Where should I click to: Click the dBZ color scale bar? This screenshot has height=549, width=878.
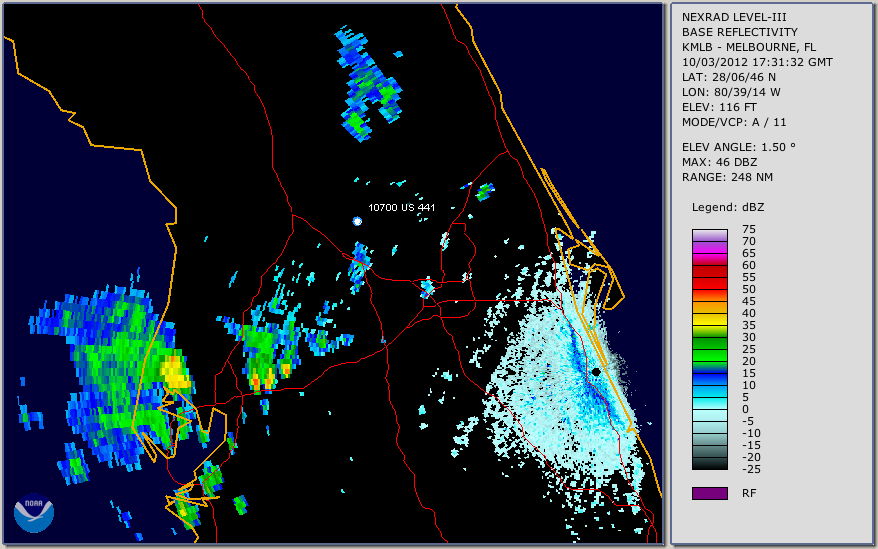(709, 350)
